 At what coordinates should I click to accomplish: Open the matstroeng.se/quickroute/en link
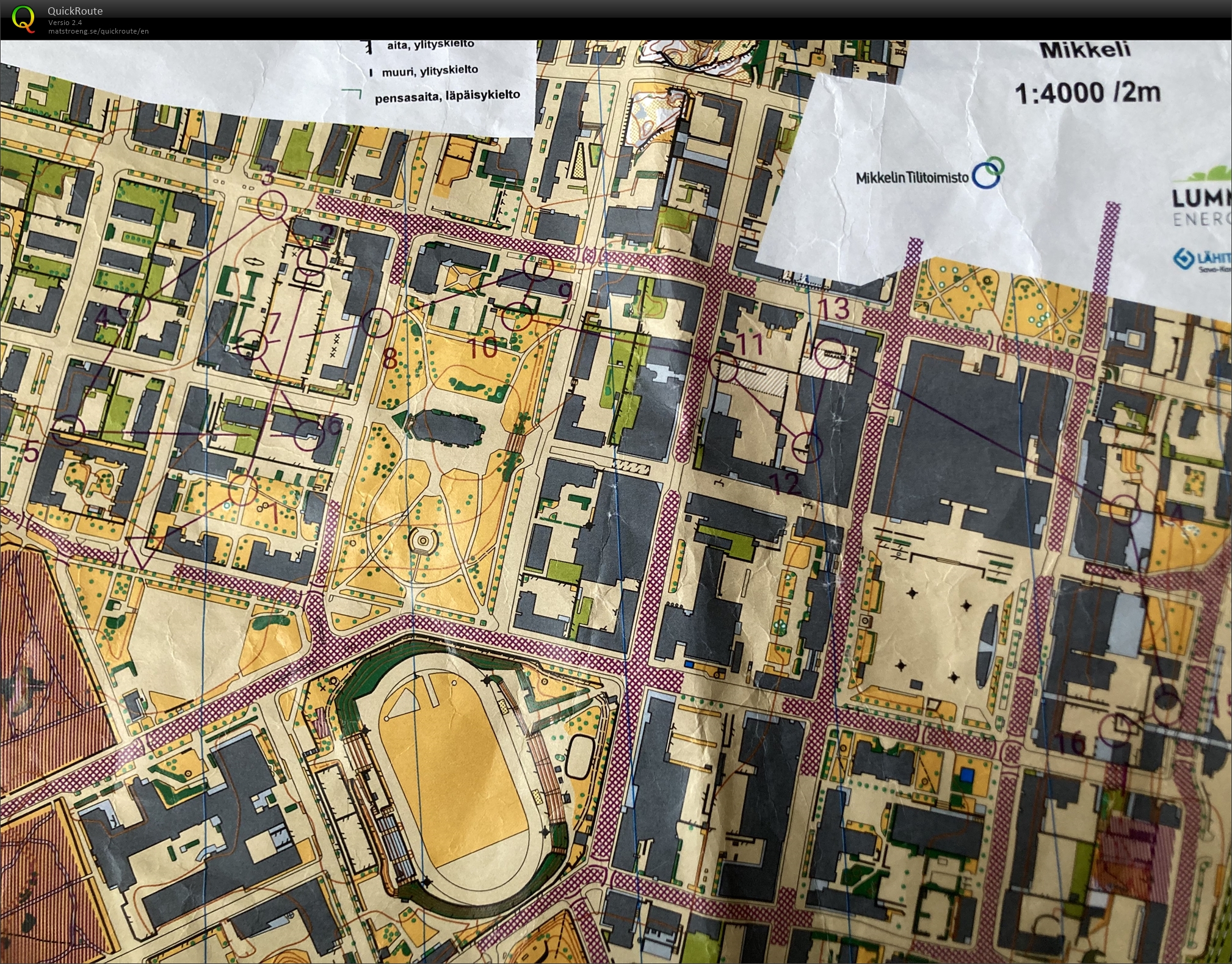point(98,31)
